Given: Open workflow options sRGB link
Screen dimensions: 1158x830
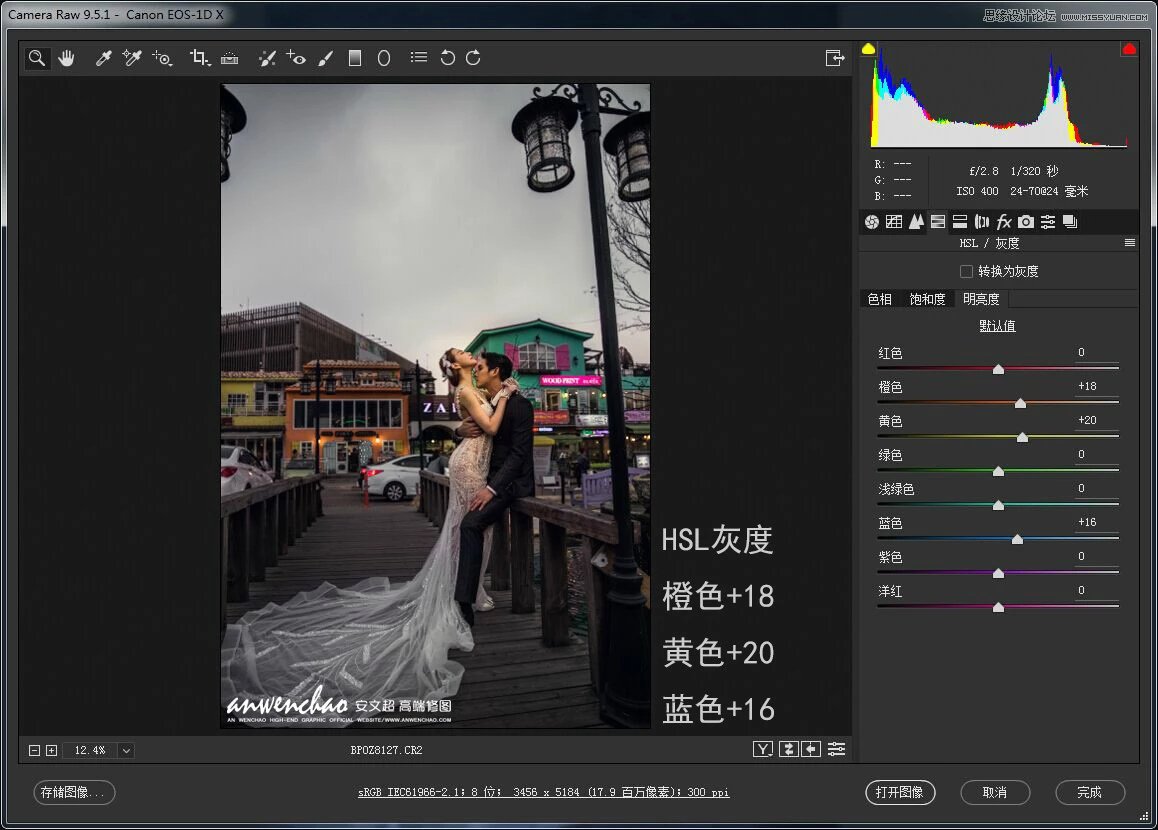Looking at the screenshot, I should coord(544,792).
